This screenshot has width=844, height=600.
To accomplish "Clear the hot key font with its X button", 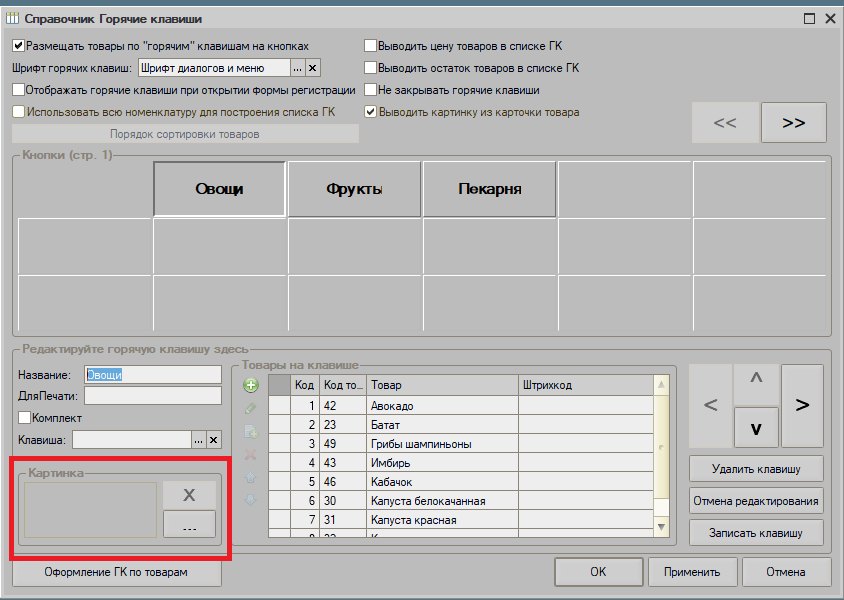I will [x=313, y=68].
